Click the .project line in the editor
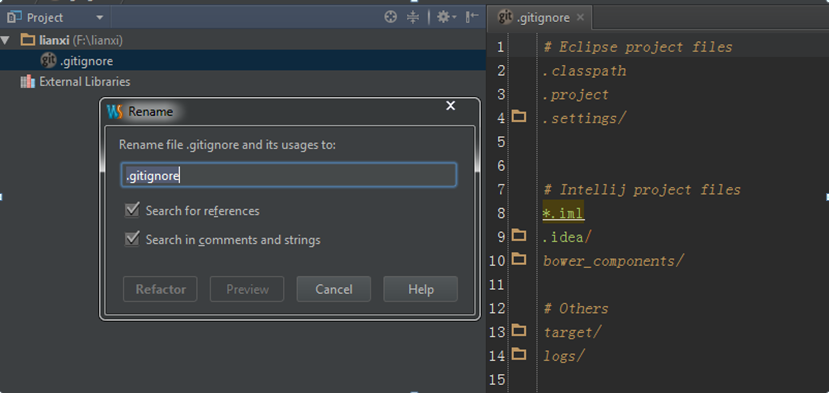 (576, 95)
